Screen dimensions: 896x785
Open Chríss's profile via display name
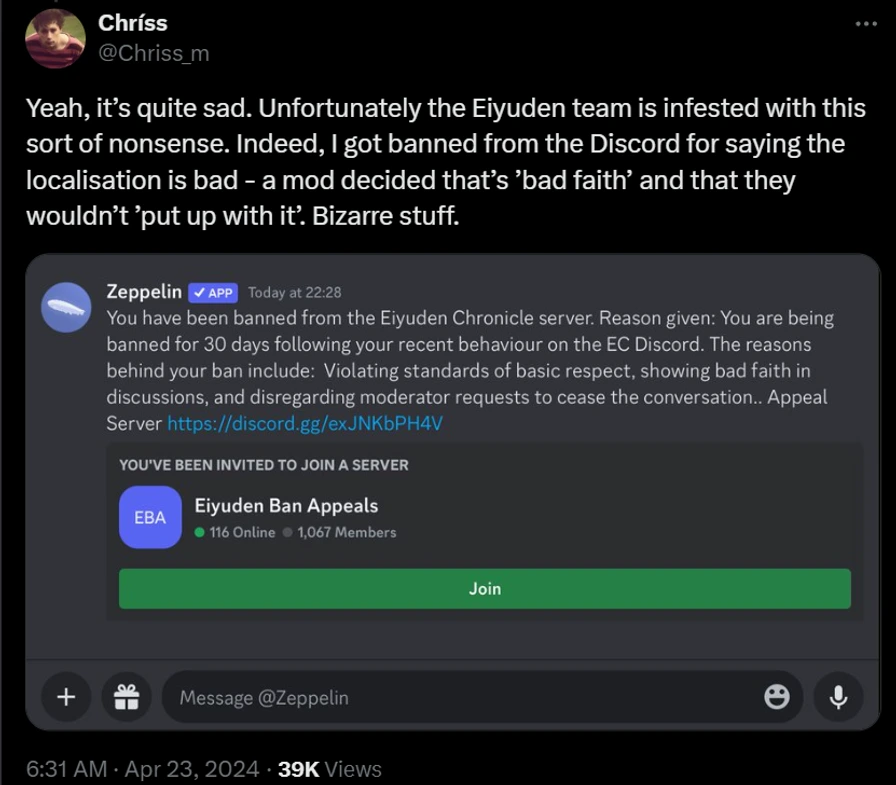pos(131,22)
